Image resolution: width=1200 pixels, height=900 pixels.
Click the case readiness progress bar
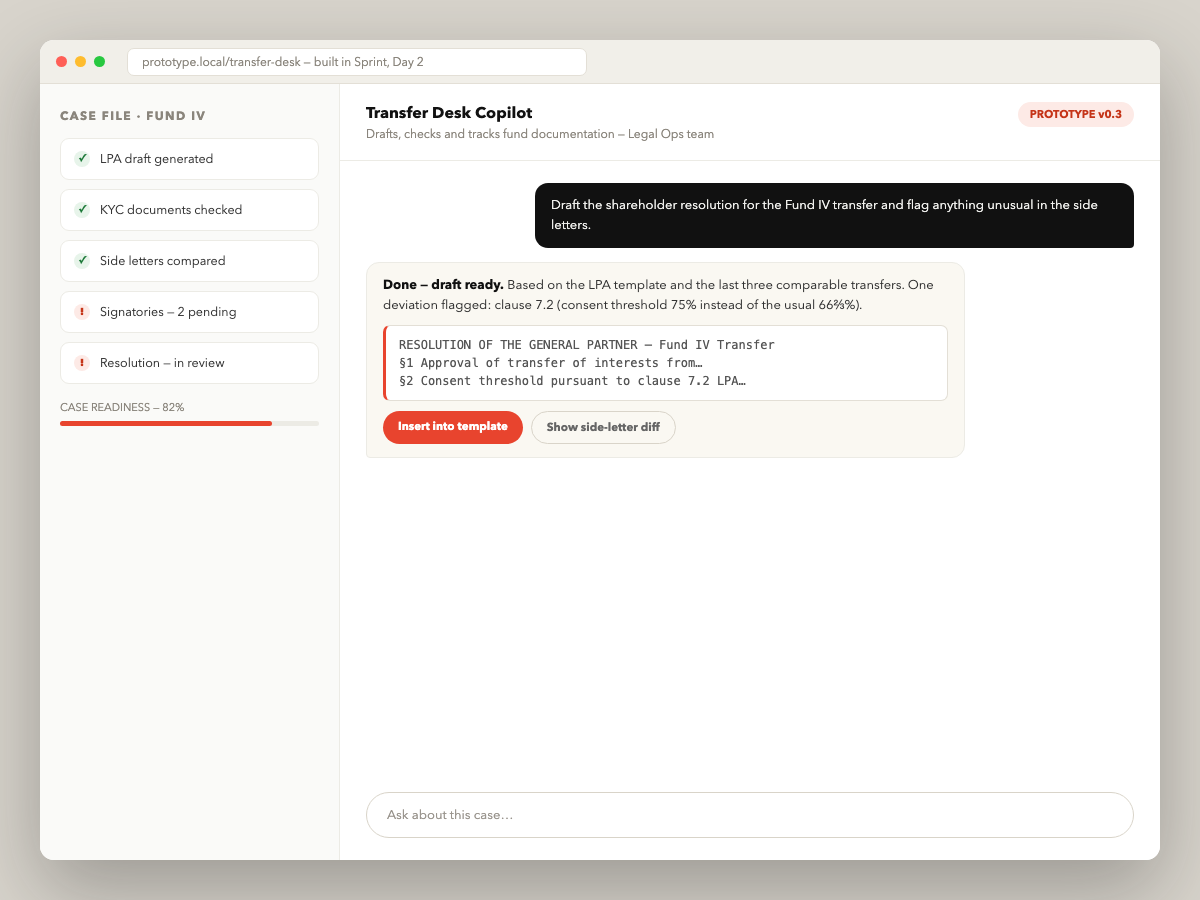[189, 424]
